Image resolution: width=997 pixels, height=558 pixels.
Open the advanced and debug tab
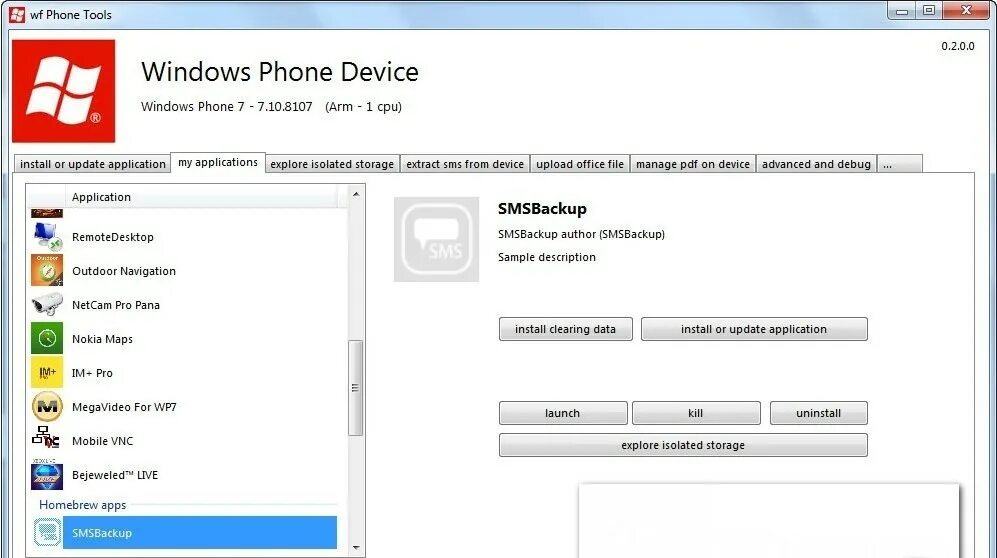[x=816, y=164]
